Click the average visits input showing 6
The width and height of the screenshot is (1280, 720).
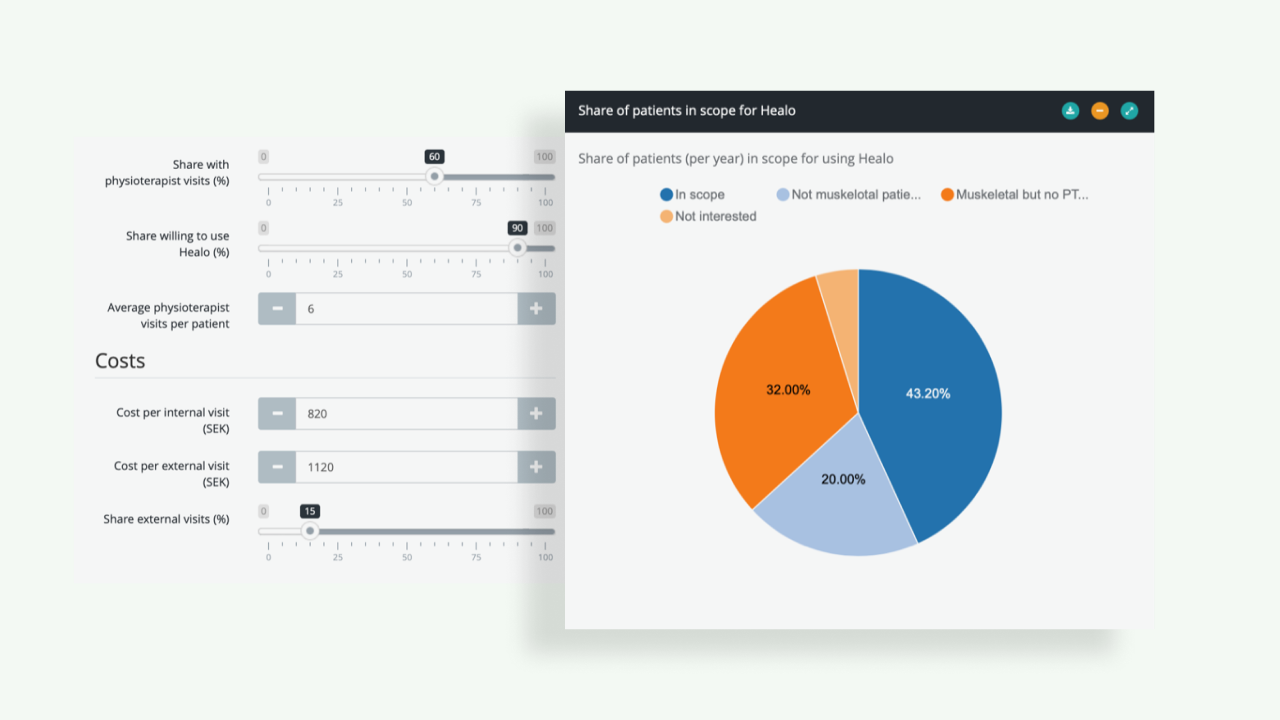click(x=407, y=309)
